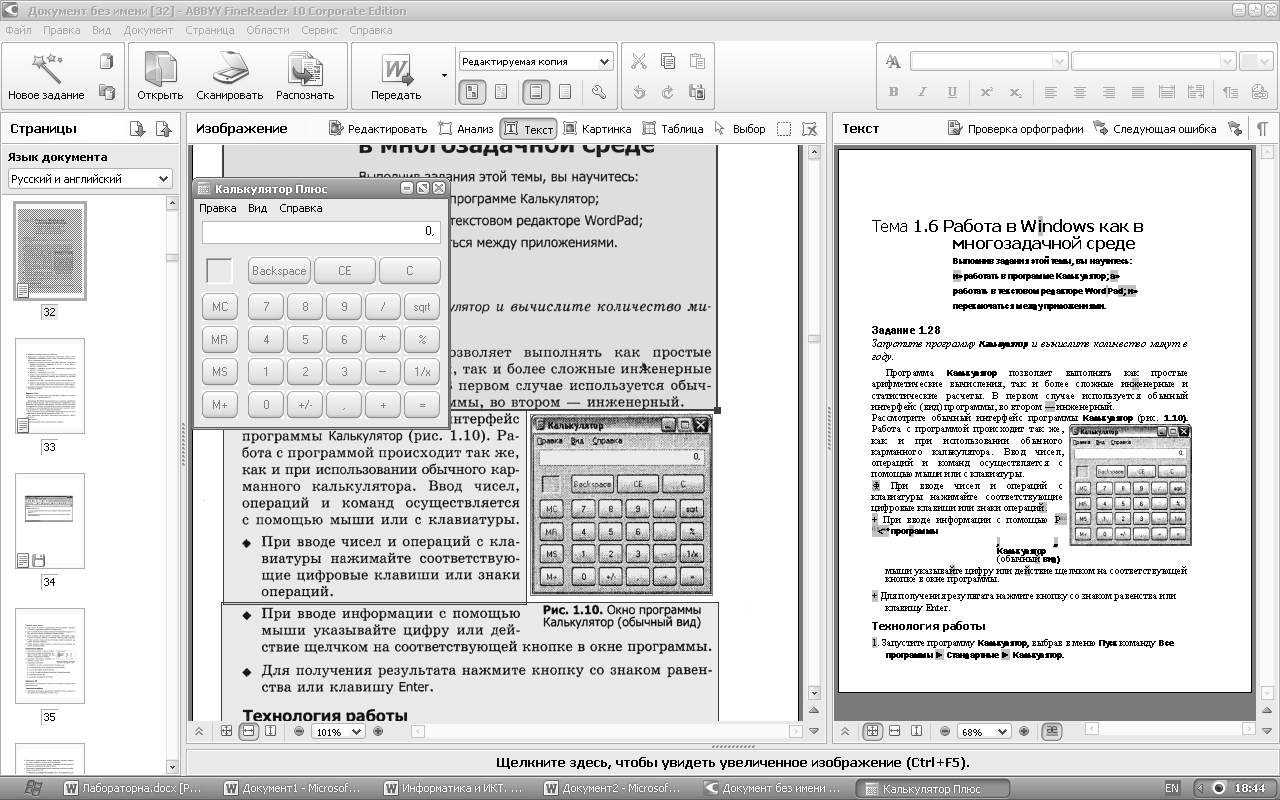This screenshot has width=1280, height=800.
Task: Open the empty font size dropdown
Action: click(x=1152, y=61)
